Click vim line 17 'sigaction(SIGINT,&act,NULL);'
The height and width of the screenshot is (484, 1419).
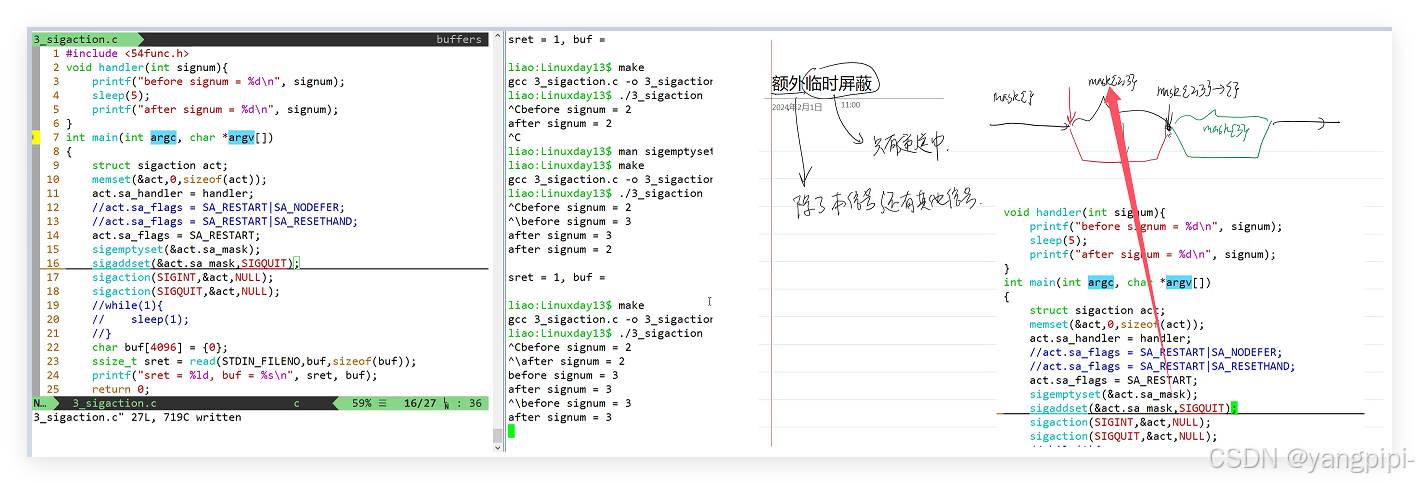tap(183, 278)
